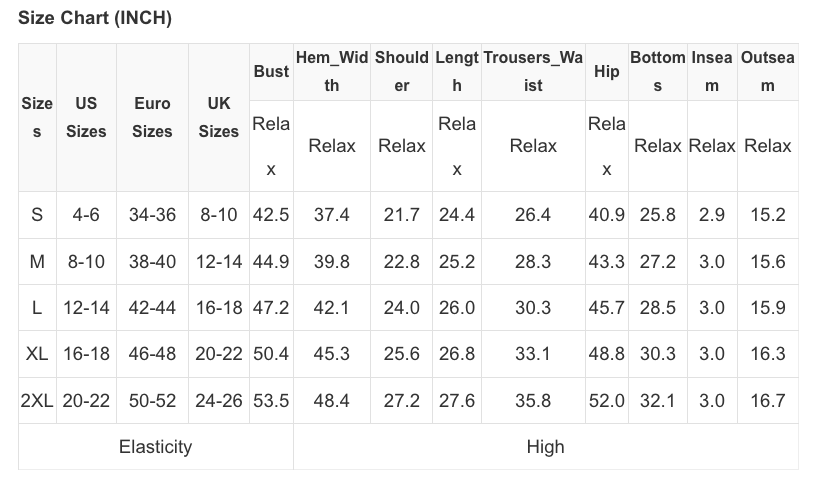Select UK size 20-22 cell
The width and height of the screenshot is (828, 494).
point(219,354)
